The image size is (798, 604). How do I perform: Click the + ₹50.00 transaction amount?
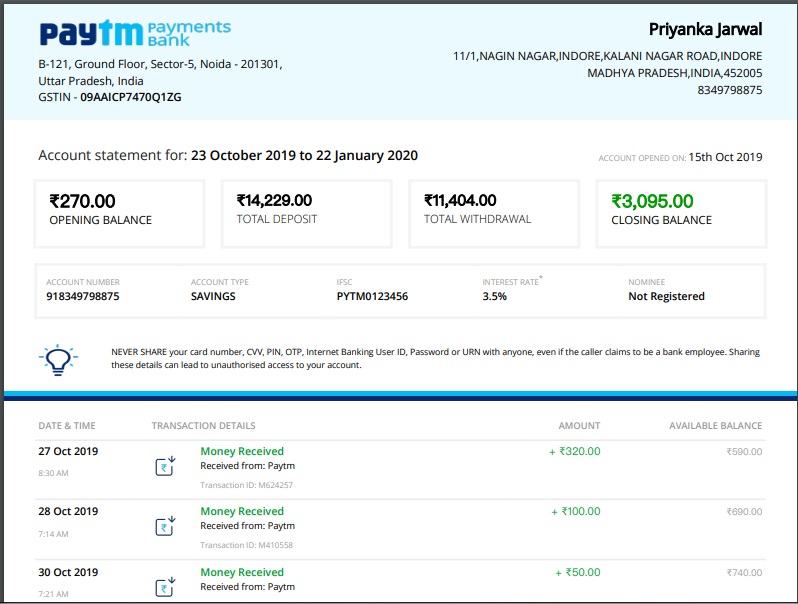tap(578, 572)
